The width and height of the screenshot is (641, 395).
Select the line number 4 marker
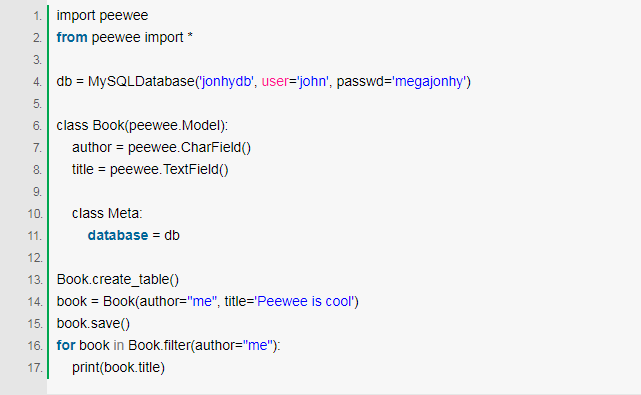click(x=37, y=82)
